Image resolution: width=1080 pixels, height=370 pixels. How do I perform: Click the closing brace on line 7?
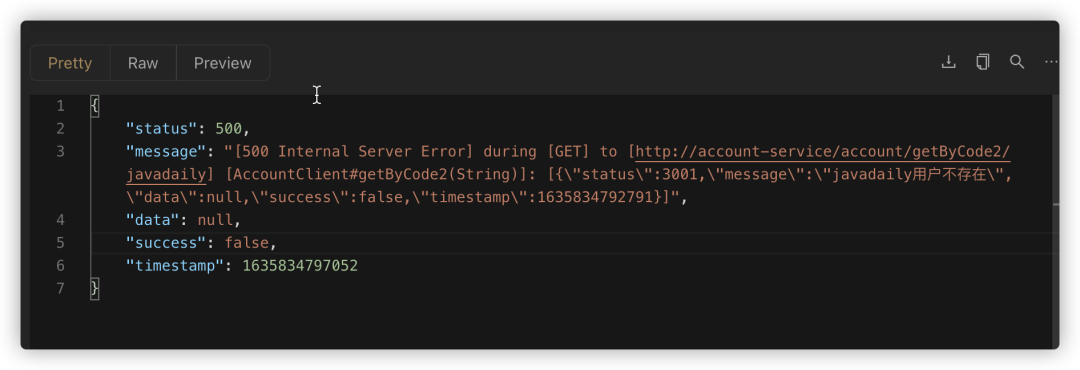pyautogui.click(x=95, y=289)
